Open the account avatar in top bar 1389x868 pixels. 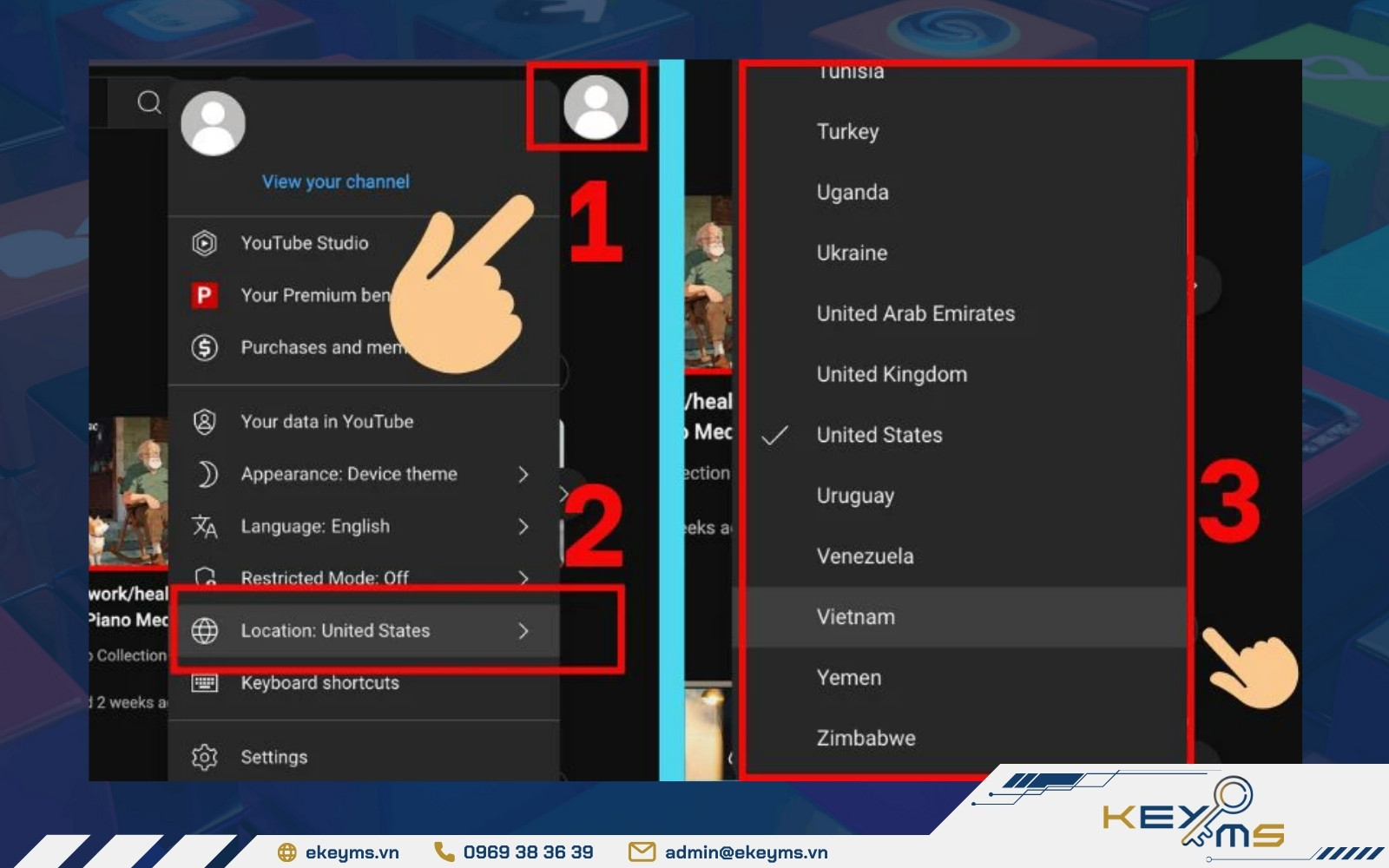point(596,107)
